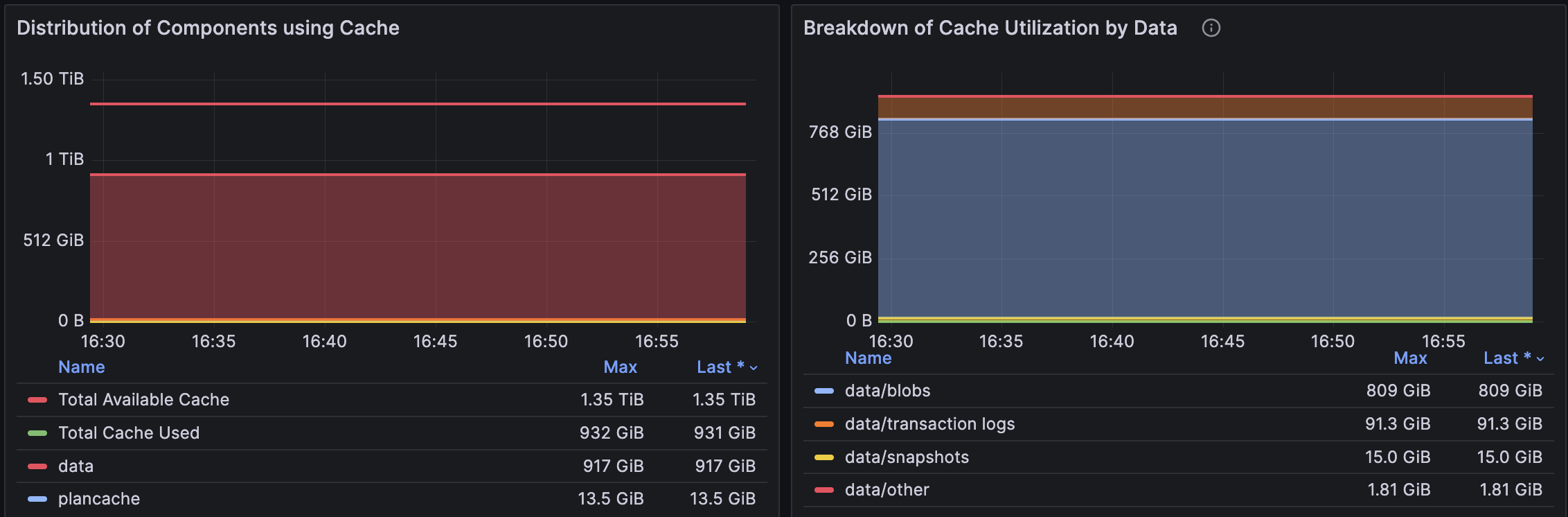Sort left legend by Last column chevron
This screenshot has width=1568, height=517.
point(754,368)
